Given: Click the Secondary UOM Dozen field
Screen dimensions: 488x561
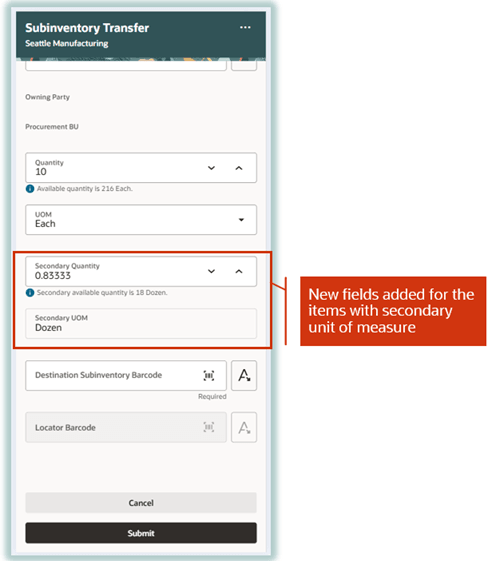Looking at the screenshot, I should tap(141, 323).
